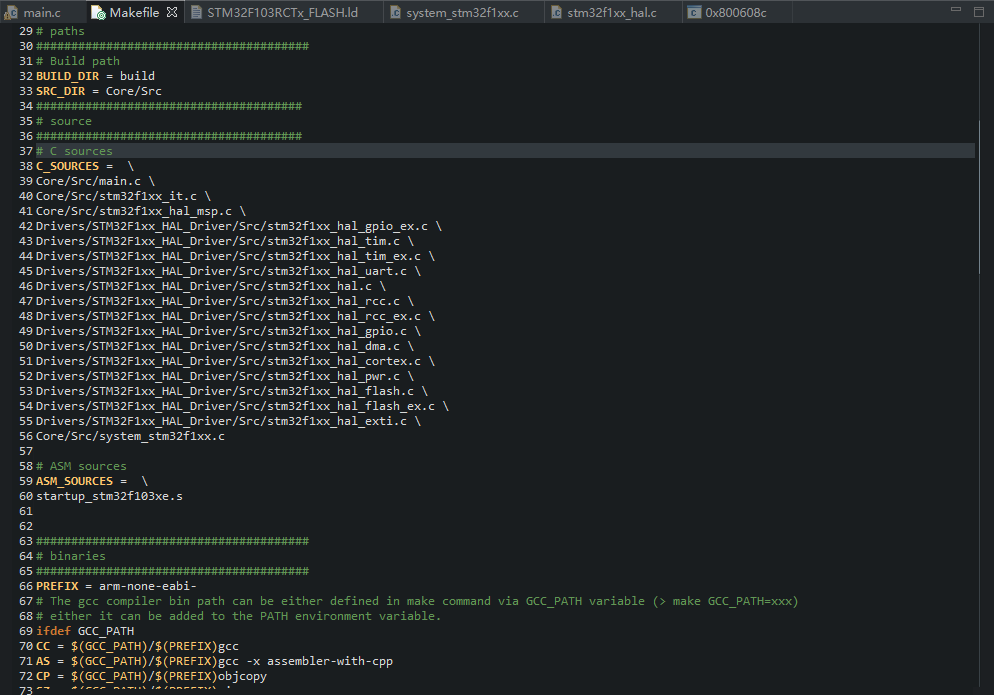Click the minimize view icon at top right
Viewport: 994px width, 695px height.
[x=955, y=10]
